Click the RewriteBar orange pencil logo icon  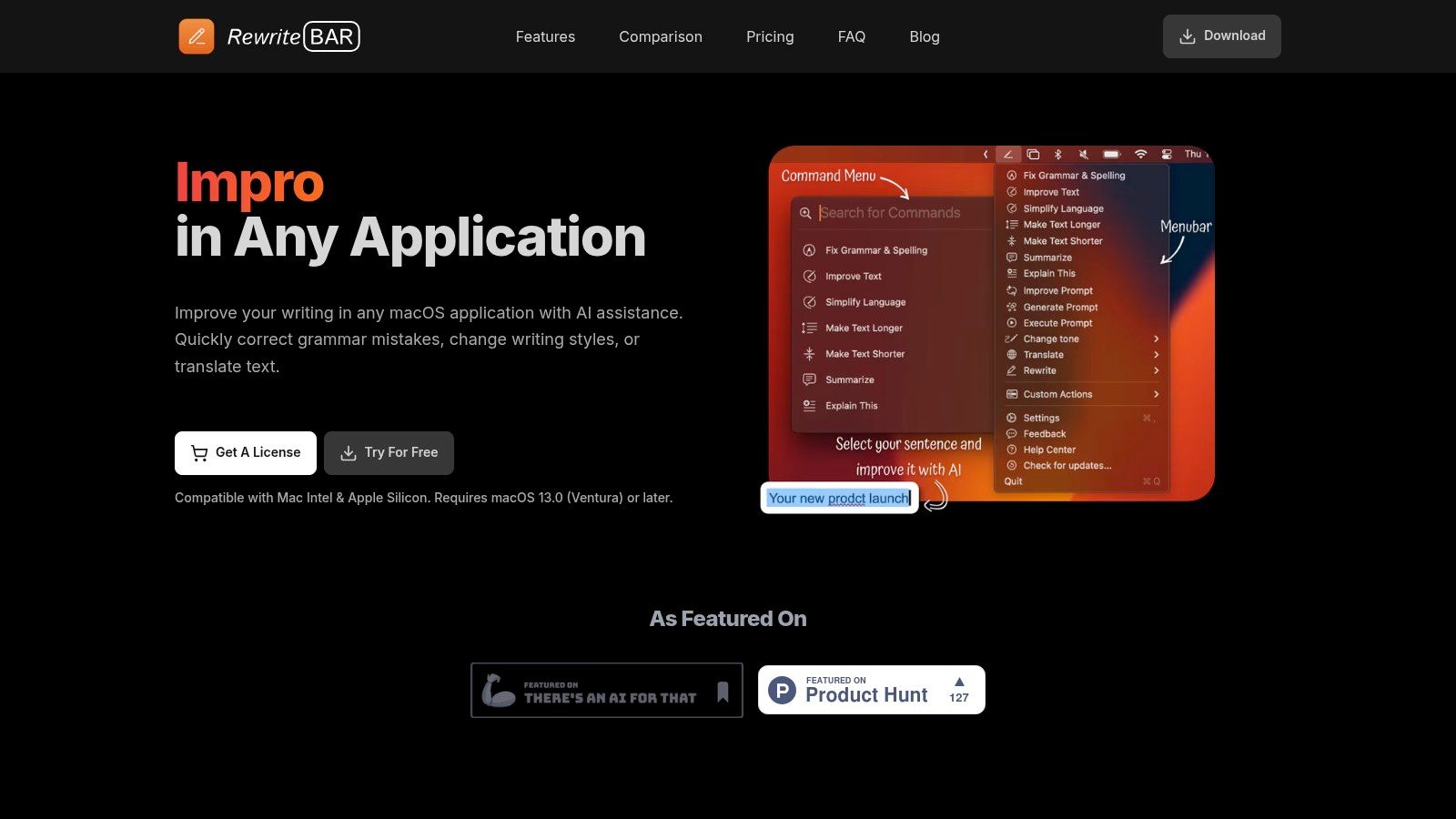pyautogui.click(x=197, y=36)
